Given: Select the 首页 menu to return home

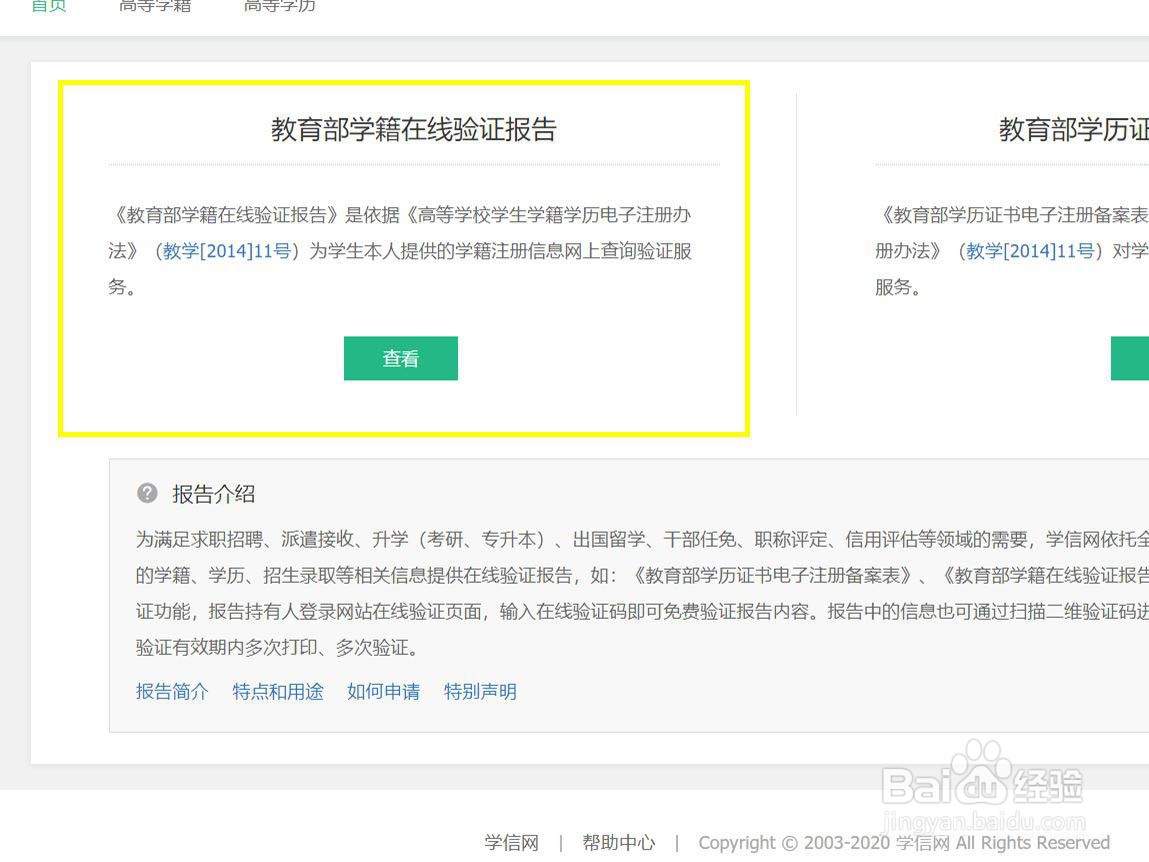Looking at the screenshot, I should (x=48, y=7).
